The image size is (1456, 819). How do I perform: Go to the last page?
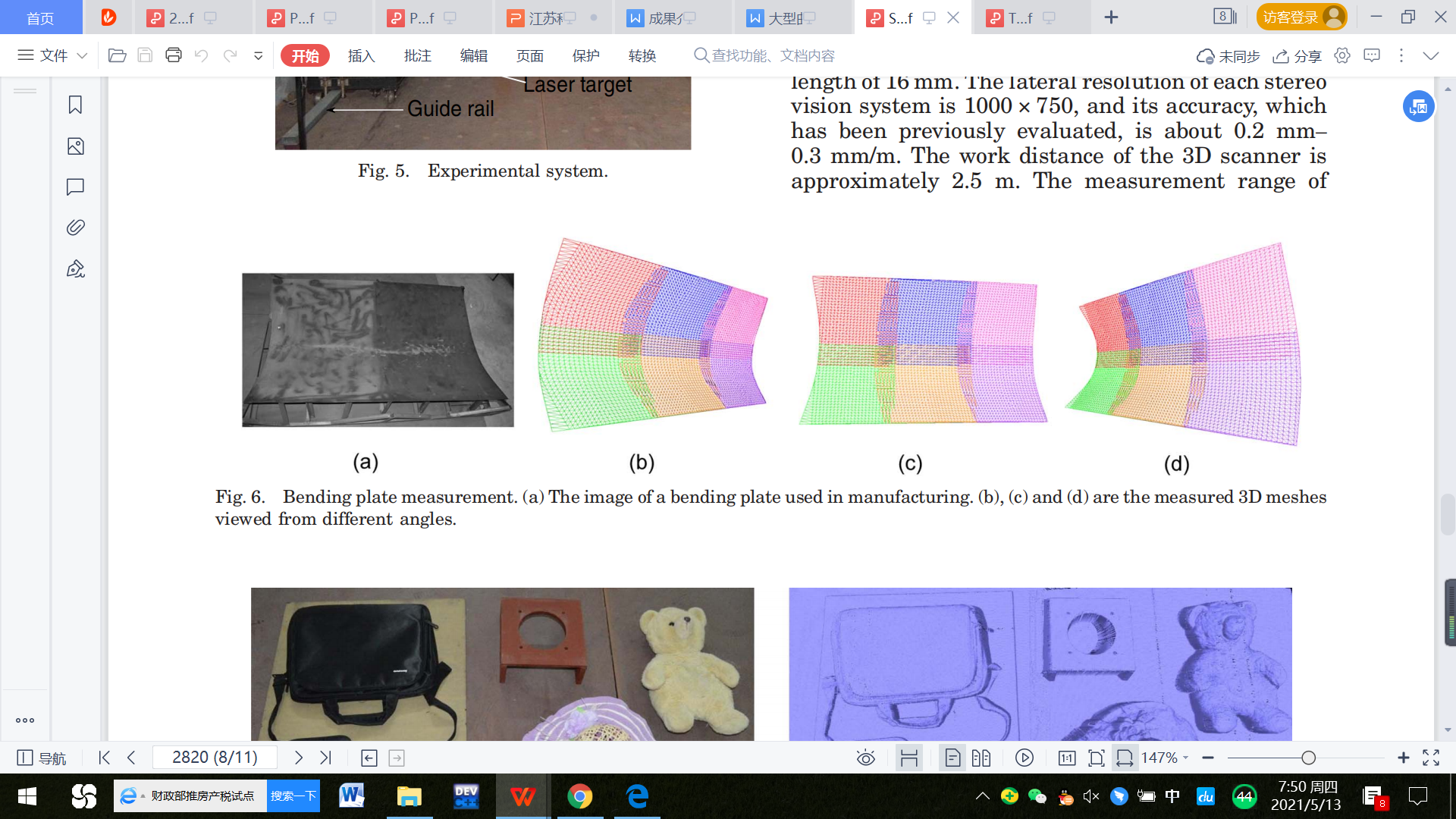(326, 758)
